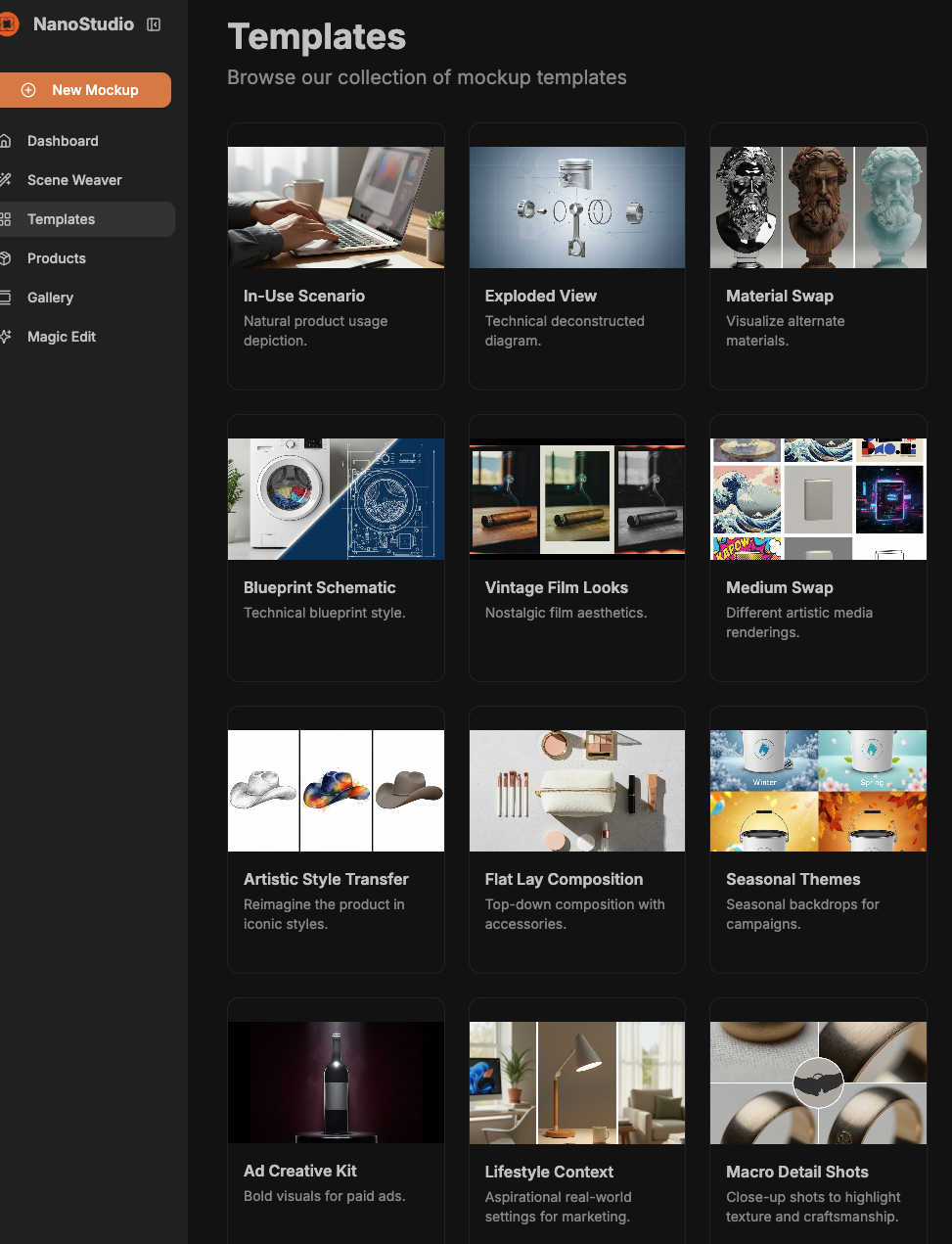
Task: Click the Gallery icon in sidebar
Action: point(6,298)
